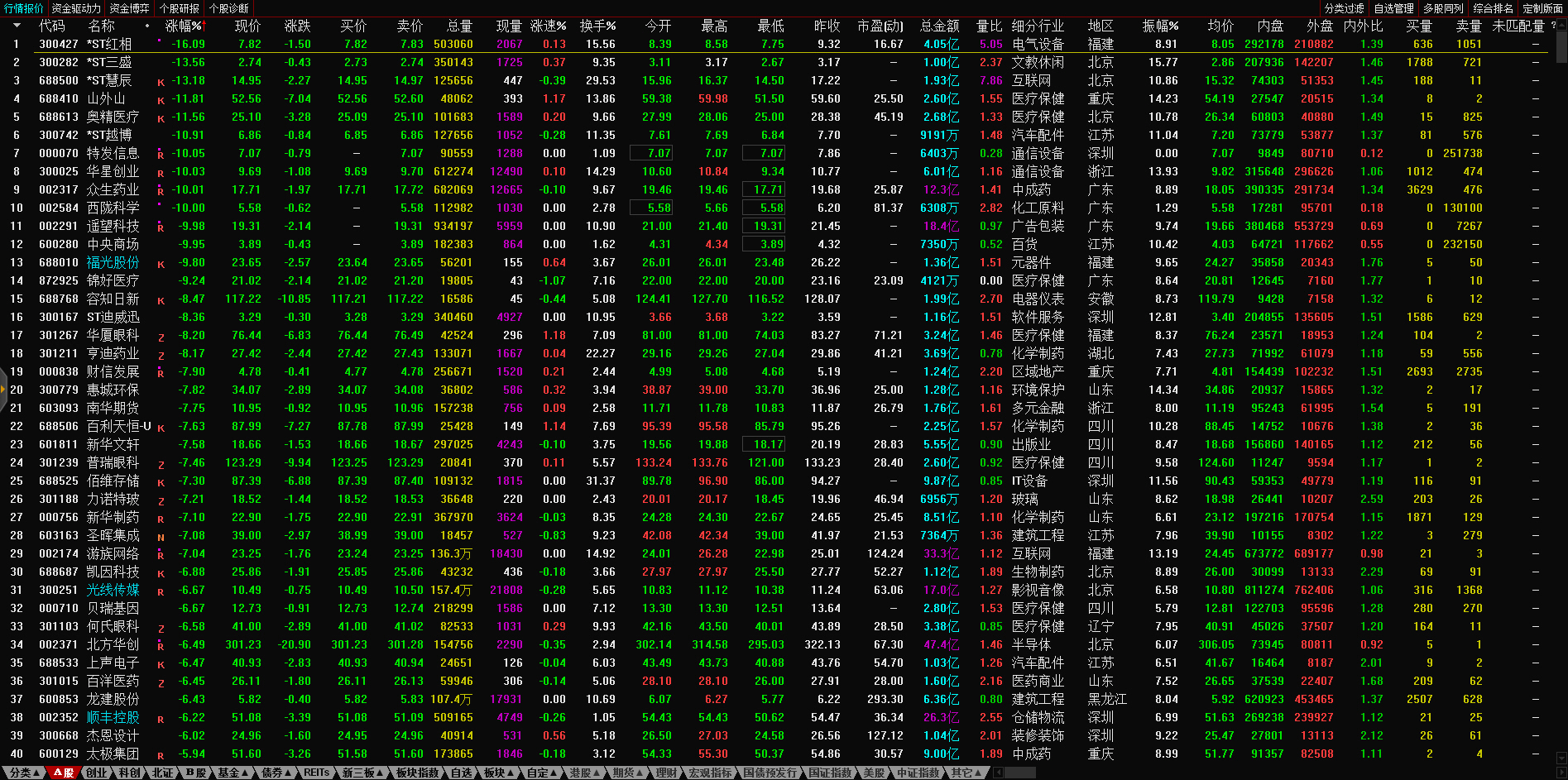
Task: Expand the 分类▲ category menu
Action: click(x=25, y=773)
